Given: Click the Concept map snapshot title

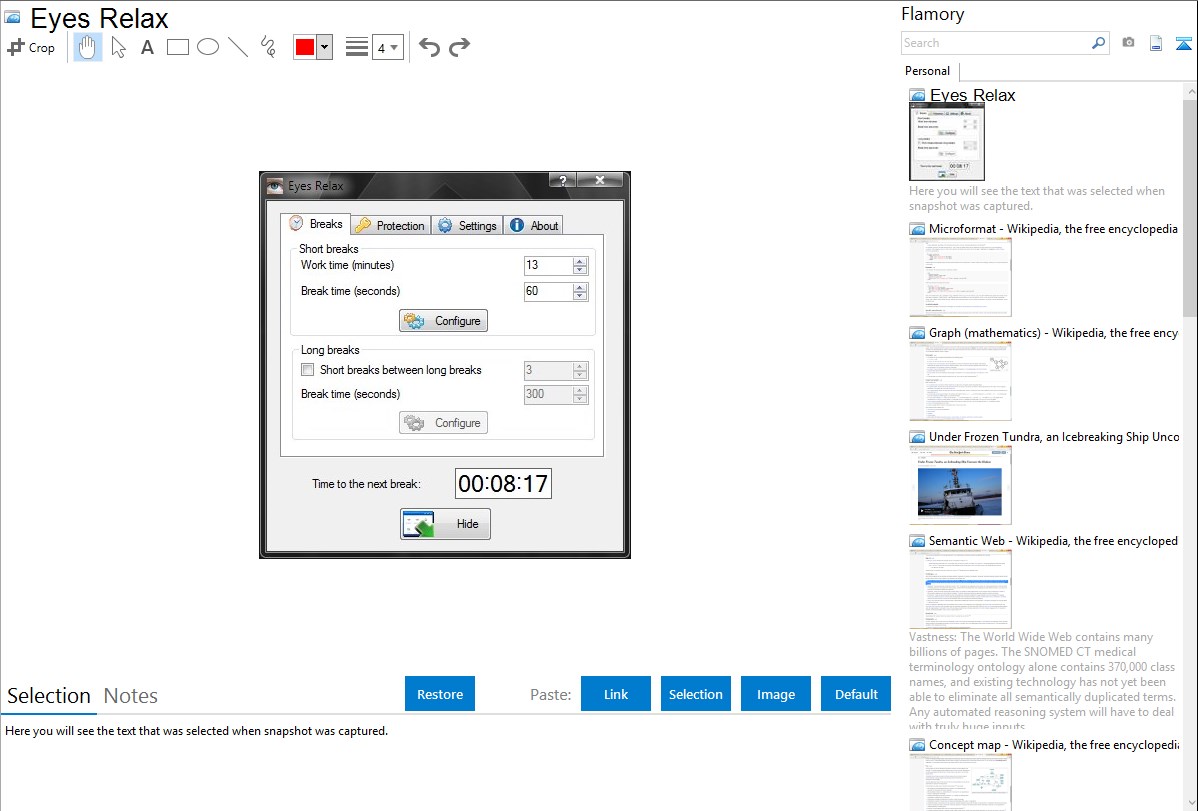Looking at the screenshot, I should tap(1053, 745).
